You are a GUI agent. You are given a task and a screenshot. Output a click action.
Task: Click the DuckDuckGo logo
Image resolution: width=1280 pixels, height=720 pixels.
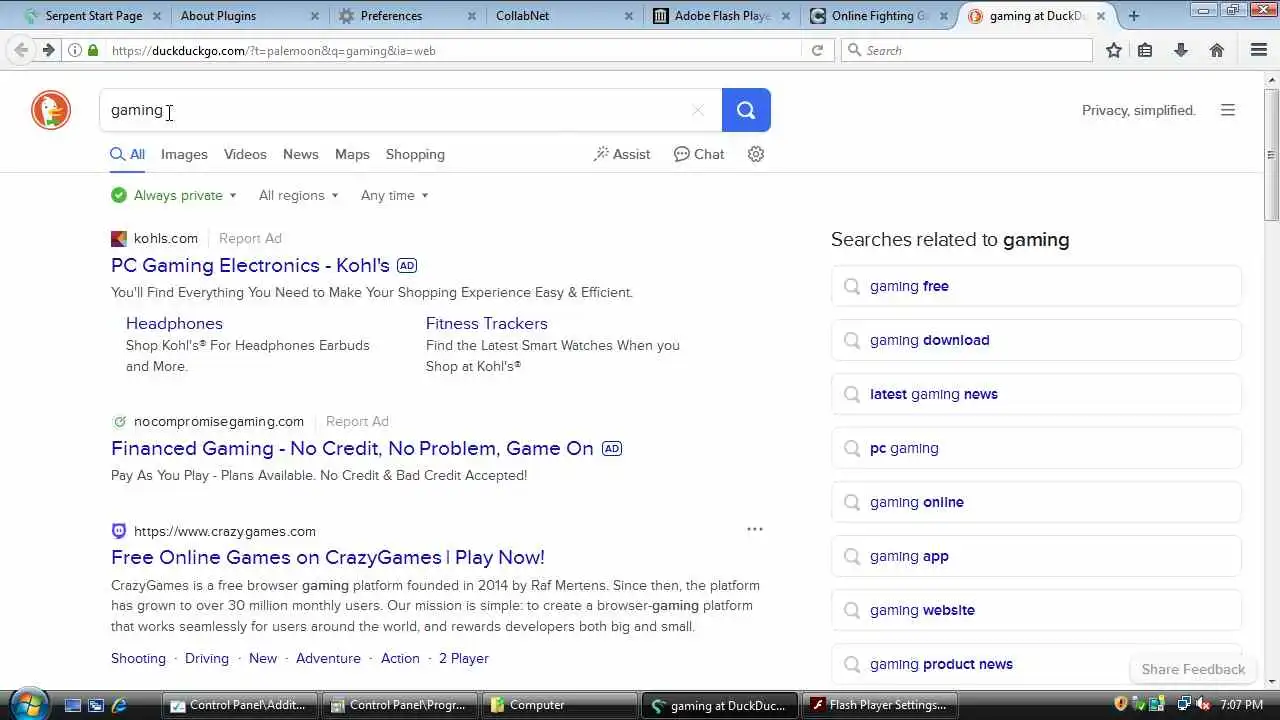[x=51, y=110]
